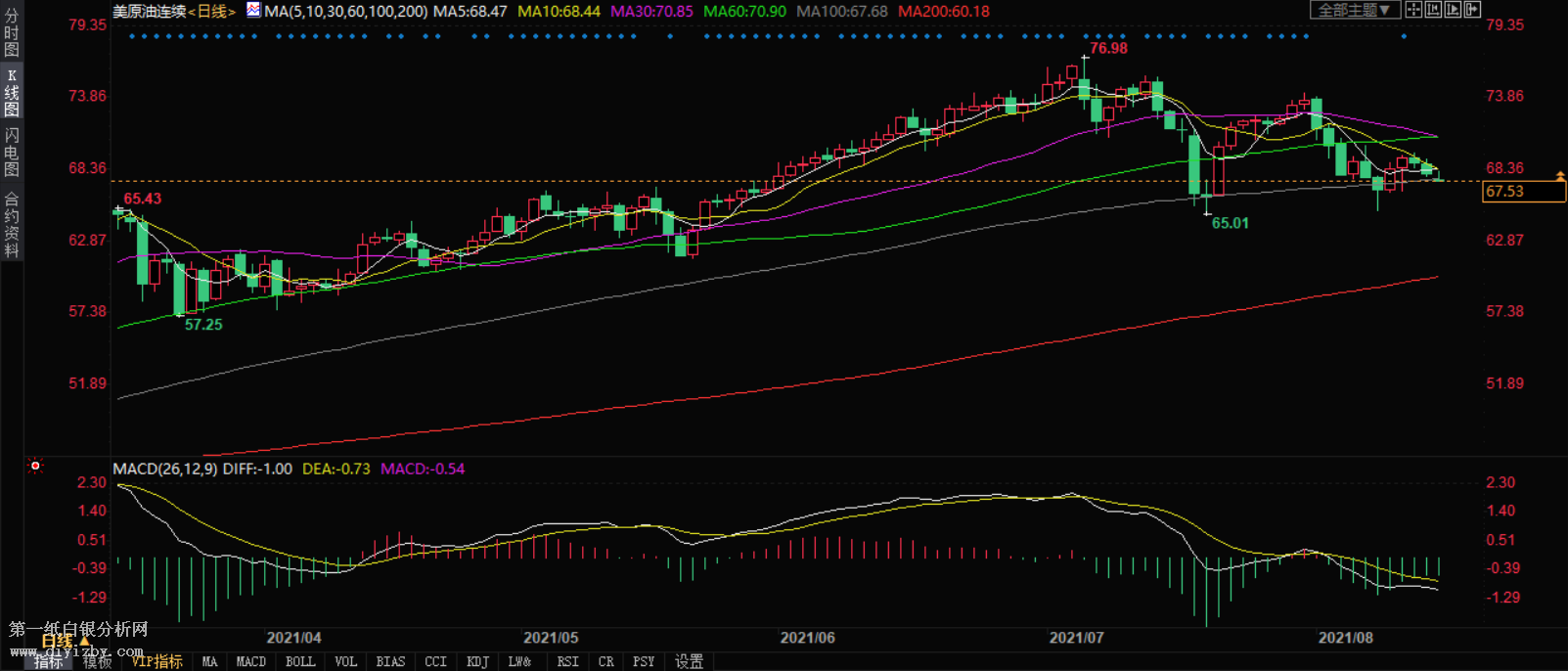The height and width of the screenshot is (671, 1568).
Task: Click the 76.98 high price marker
Action: [x=1108, y=48]
